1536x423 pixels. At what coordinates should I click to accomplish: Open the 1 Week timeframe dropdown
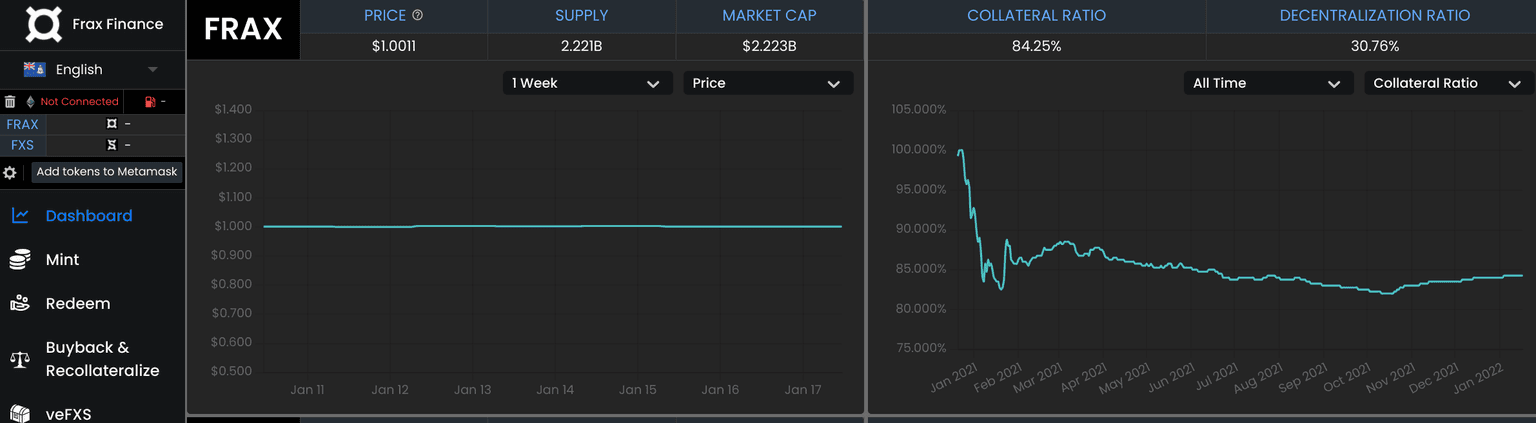(585, 83)
